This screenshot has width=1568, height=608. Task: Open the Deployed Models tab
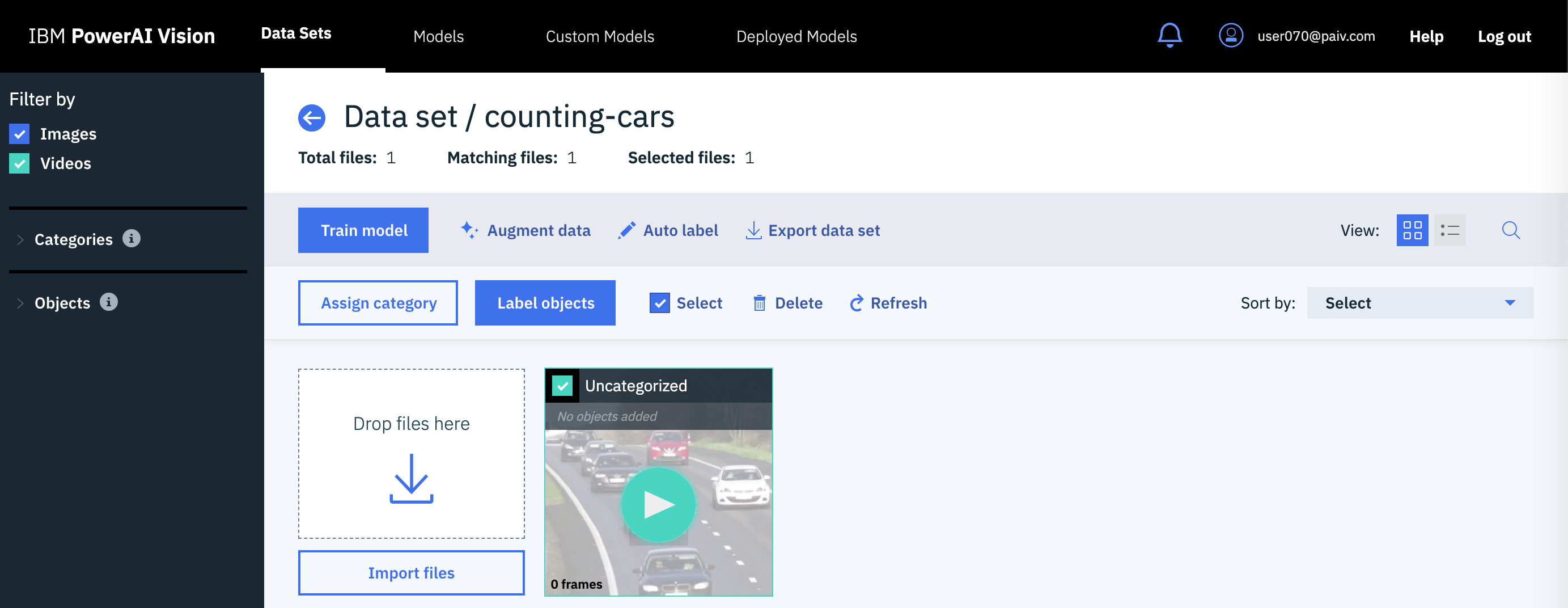[796, 36]
